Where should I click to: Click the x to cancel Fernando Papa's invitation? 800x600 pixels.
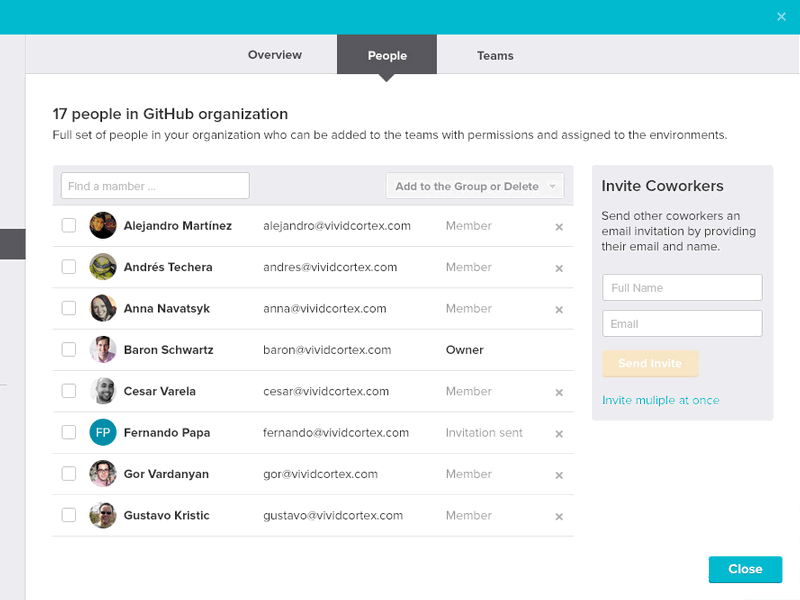coord(559,433)
